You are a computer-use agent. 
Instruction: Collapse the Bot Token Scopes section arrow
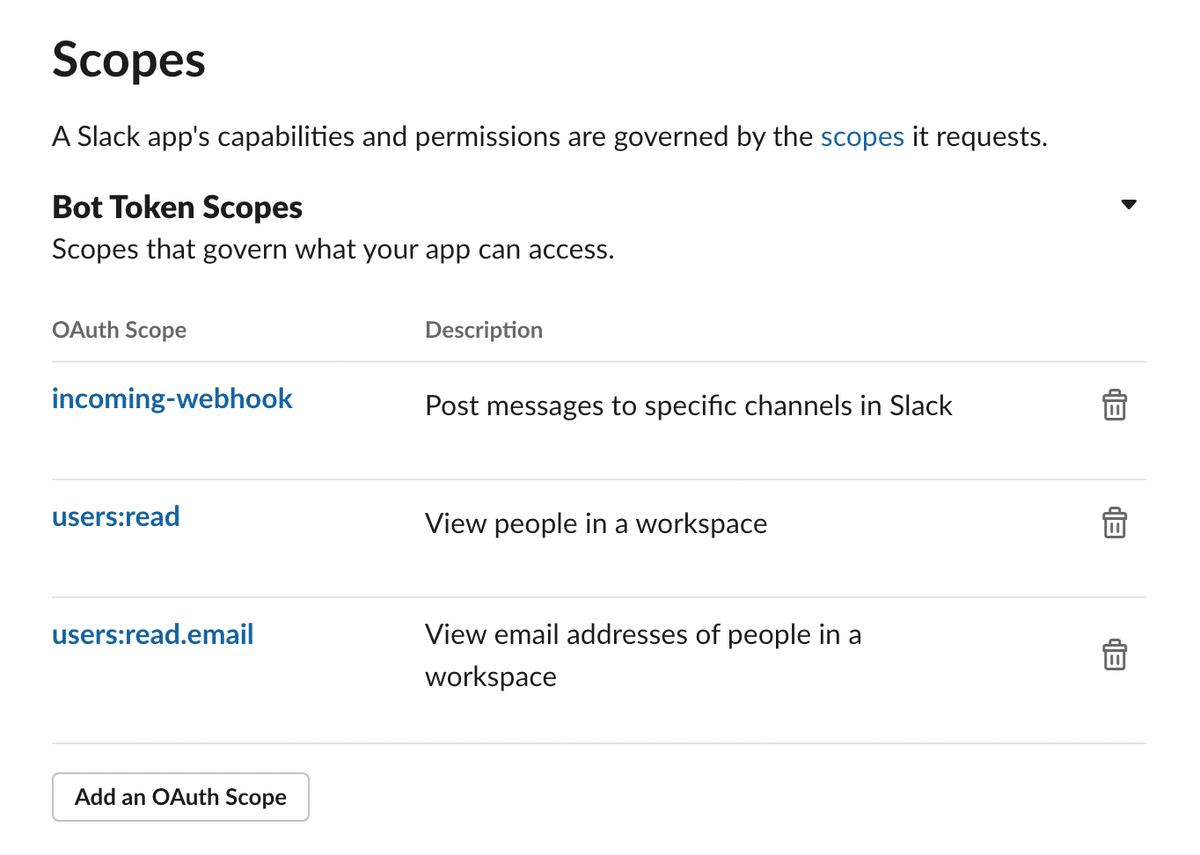(x=1129, y=205)
